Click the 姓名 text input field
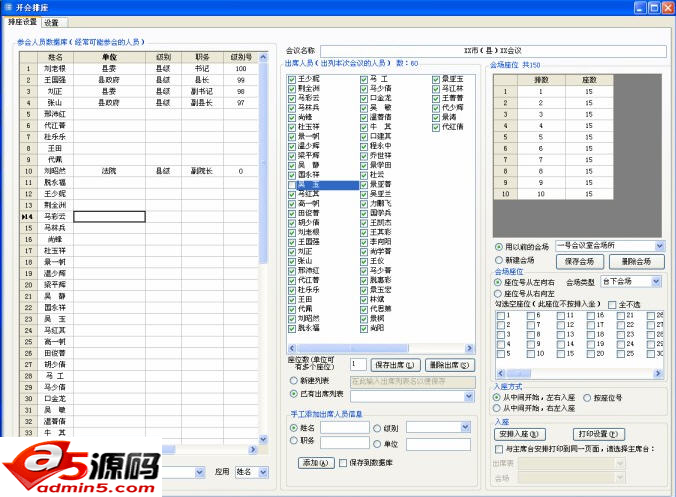 point(344,428)
